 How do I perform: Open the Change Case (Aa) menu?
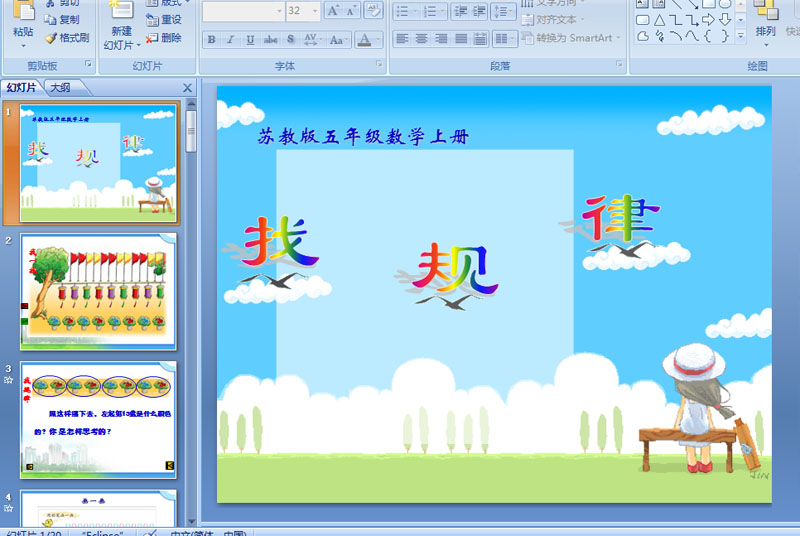[338, 39]
